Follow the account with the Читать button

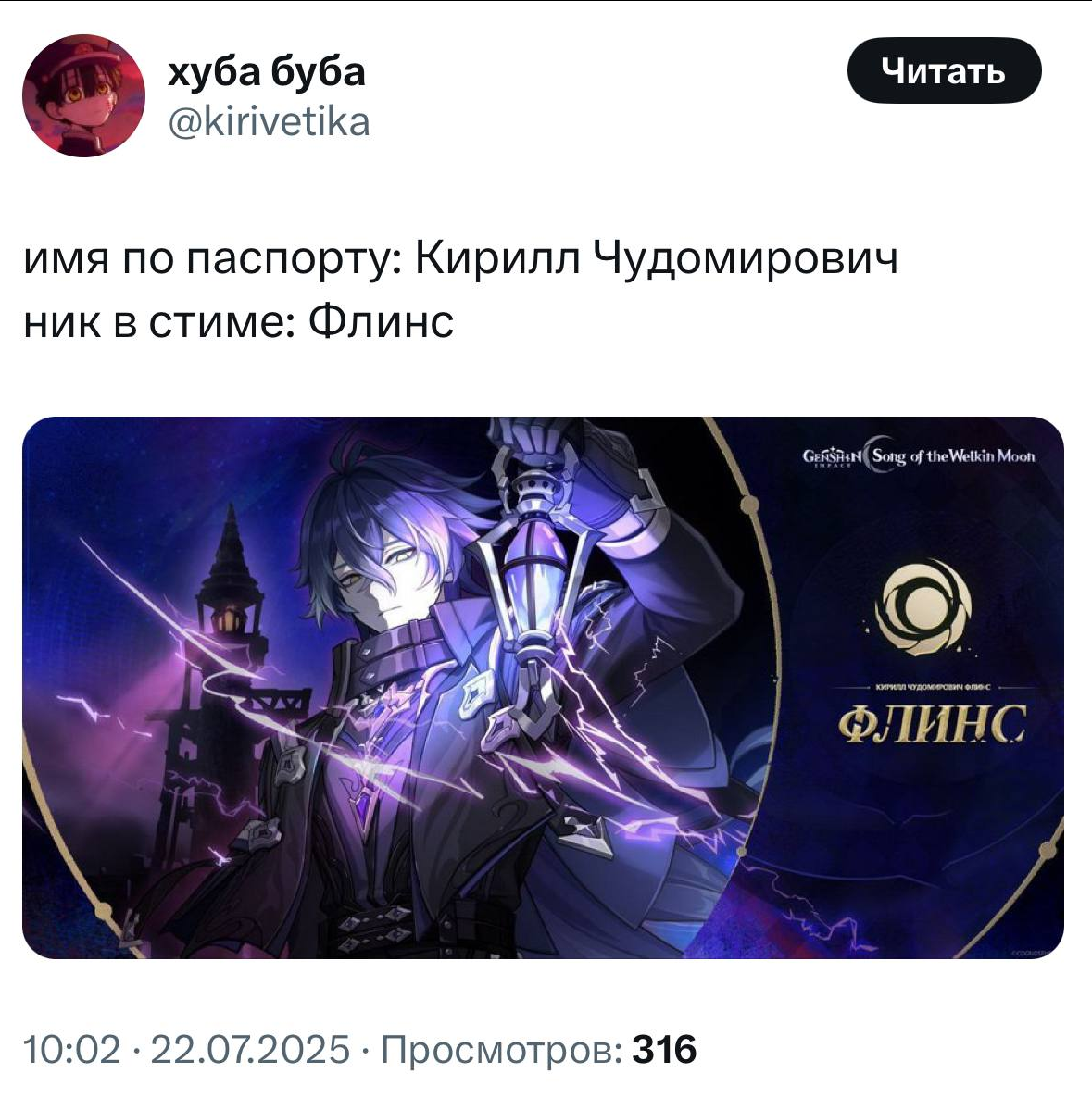point(944,70)
